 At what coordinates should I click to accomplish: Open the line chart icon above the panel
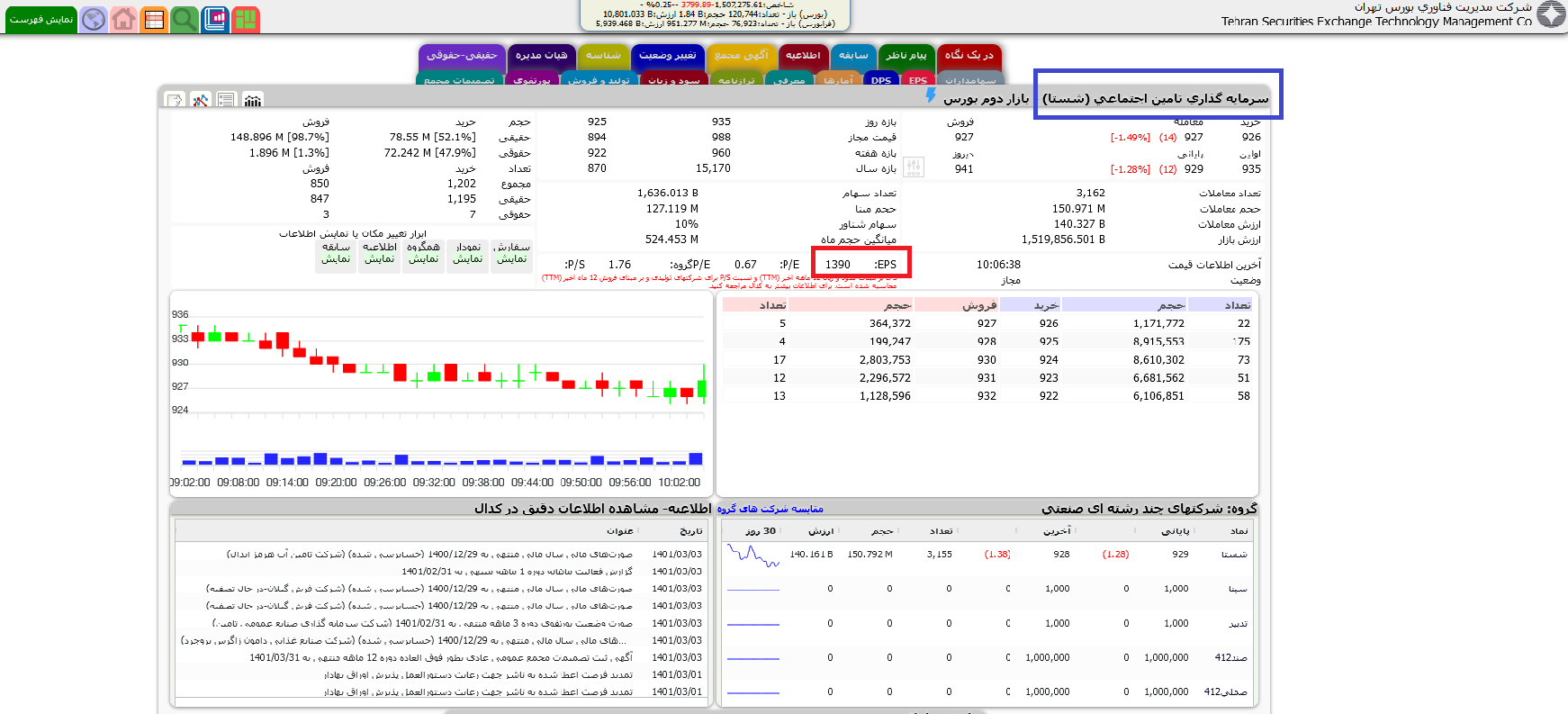pos(200,99)
